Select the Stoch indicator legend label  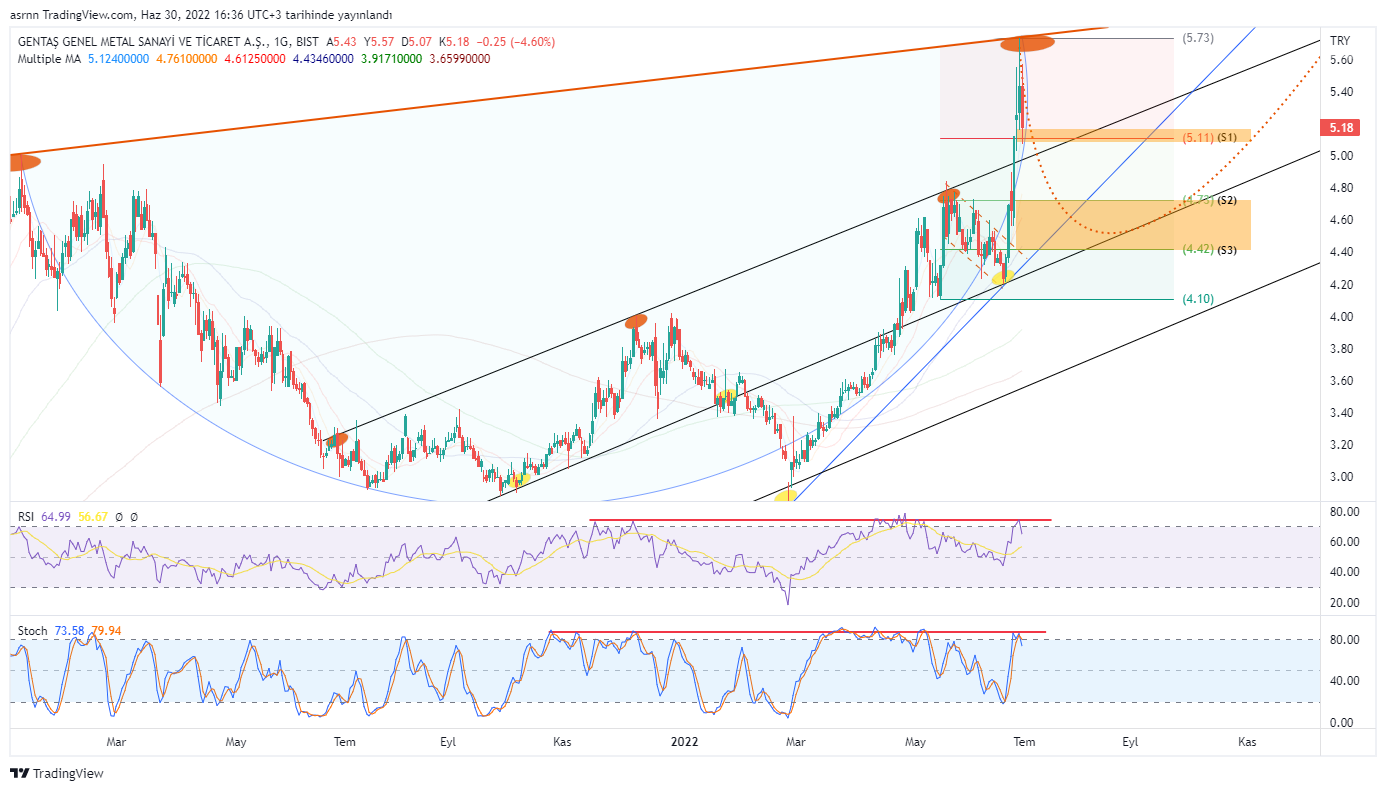32,631
